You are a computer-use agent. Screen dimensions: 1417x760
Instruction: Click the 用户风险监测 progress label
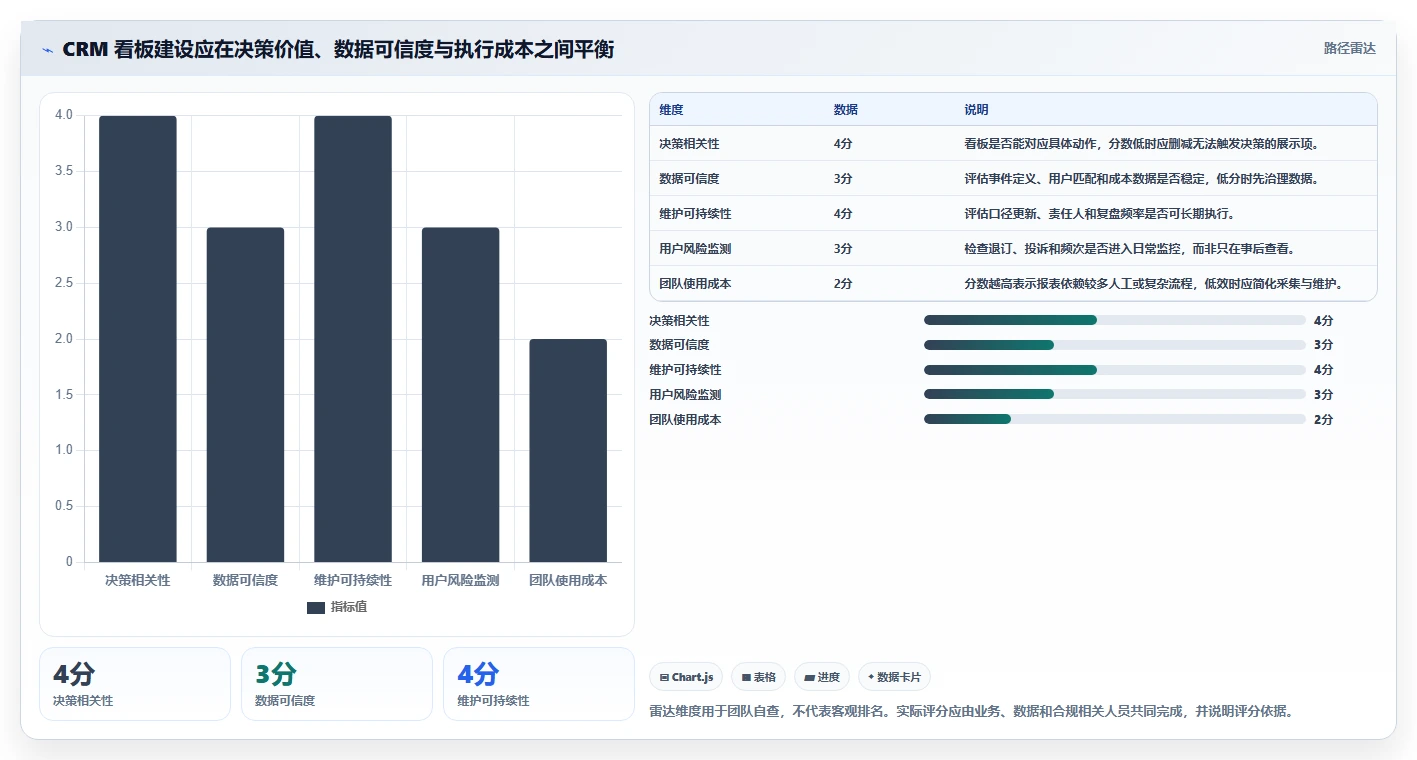click(686, 395)
